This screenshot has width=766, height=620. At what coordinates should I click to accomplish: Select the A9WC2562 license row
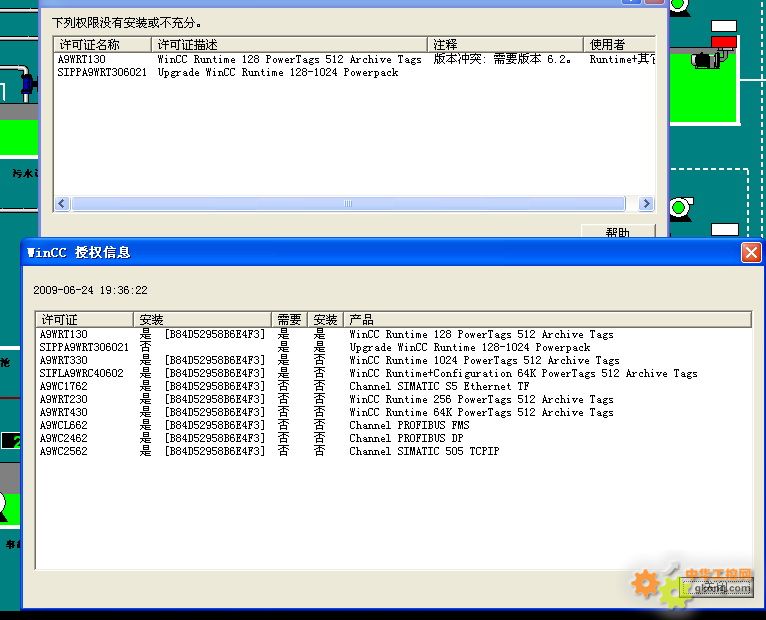(393, 451)
